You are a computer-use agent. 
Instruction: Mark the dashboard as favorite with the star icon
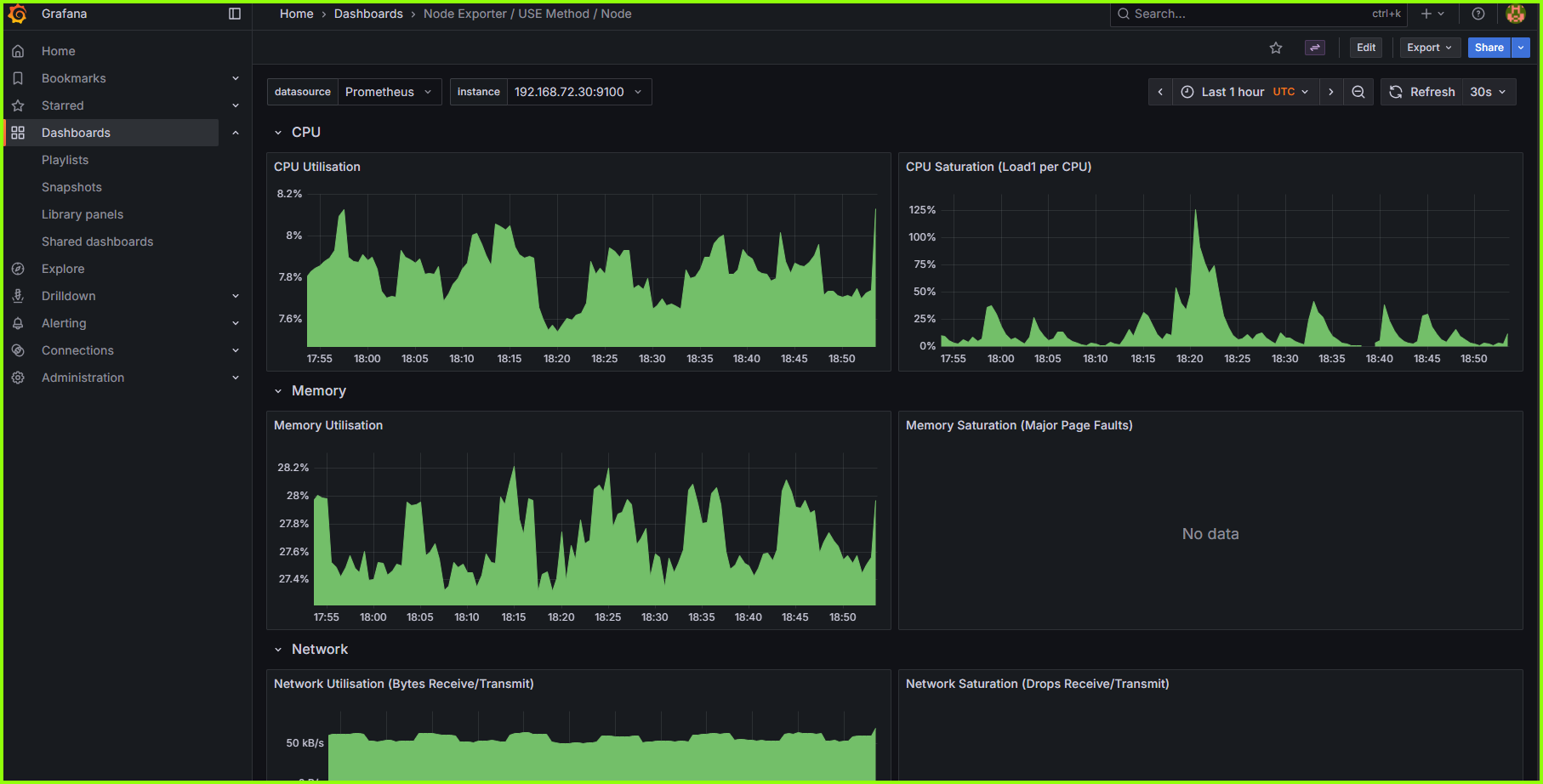coord(1276,48)
